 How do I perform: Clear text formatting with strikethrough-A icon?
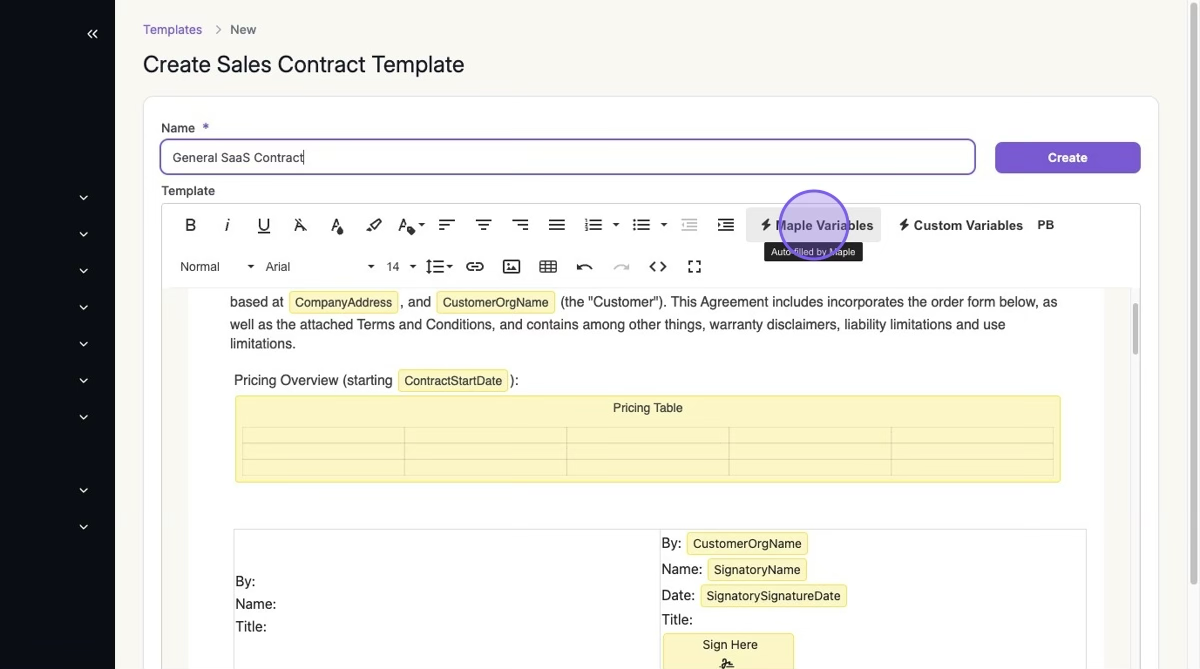coord(300,225)
